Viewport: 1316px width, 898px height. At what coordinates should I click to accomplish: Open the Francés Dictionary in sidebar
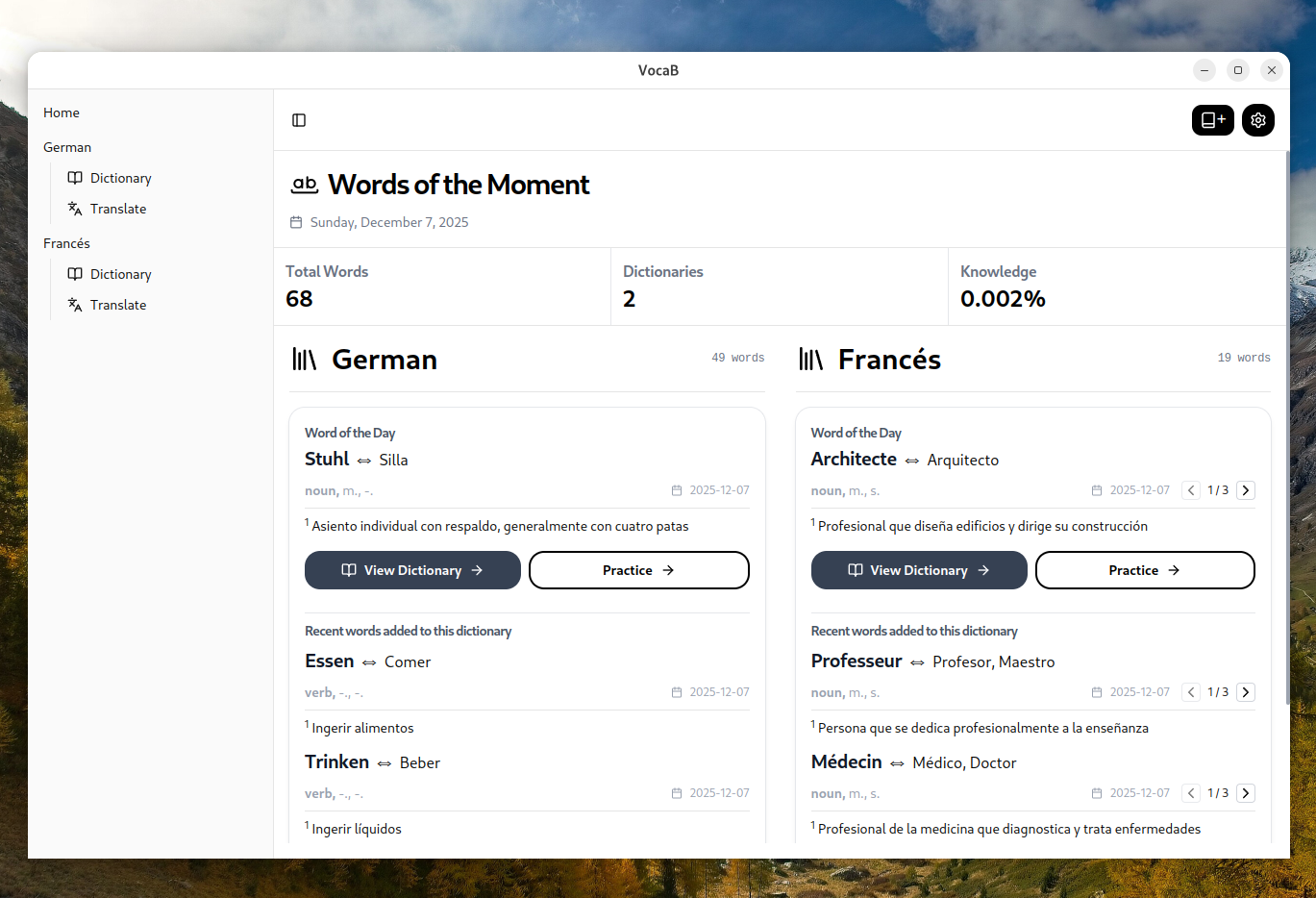coord(120,274)
